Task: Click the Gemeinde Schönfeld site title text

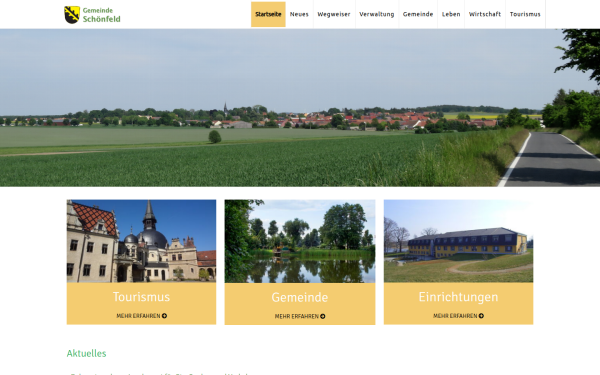Action: (x=101, y=15)
